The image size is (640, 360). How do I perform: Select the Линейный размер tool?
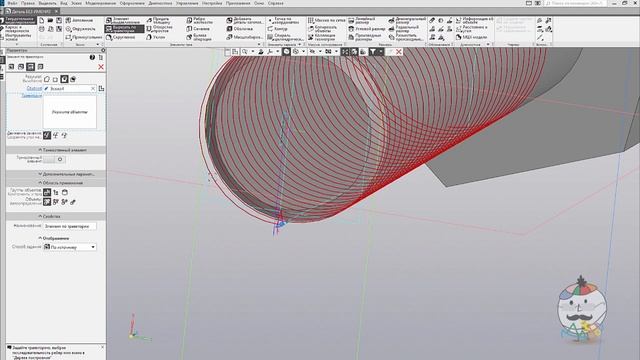(362, 20)
